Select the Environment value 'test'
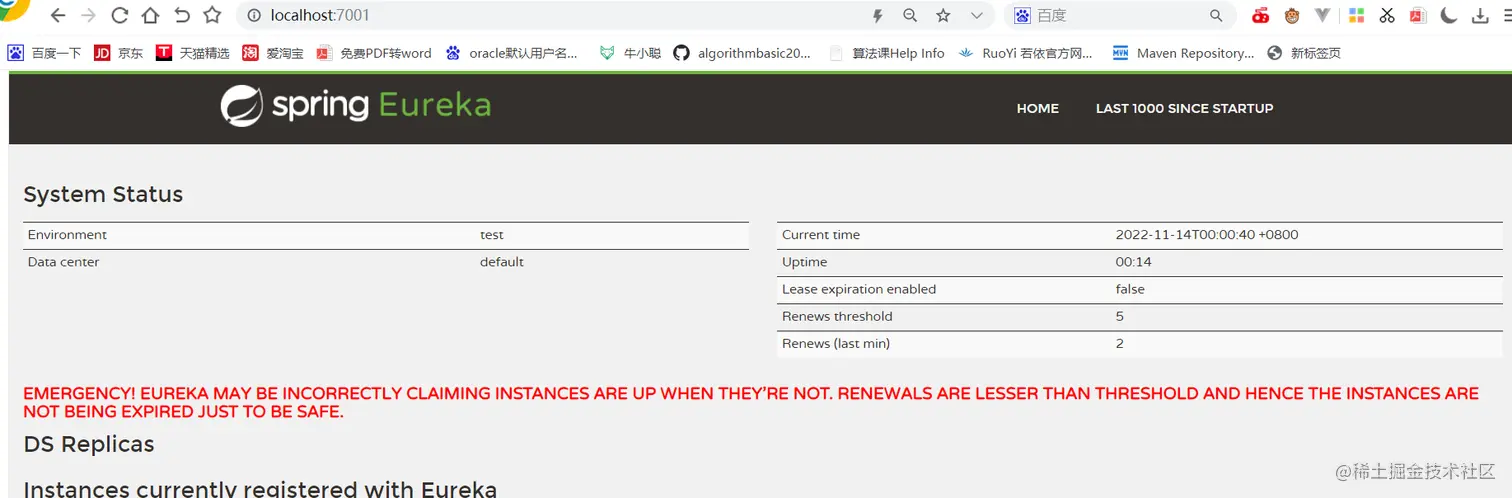This screenshot has width=1512, height=498. point(492,235)
